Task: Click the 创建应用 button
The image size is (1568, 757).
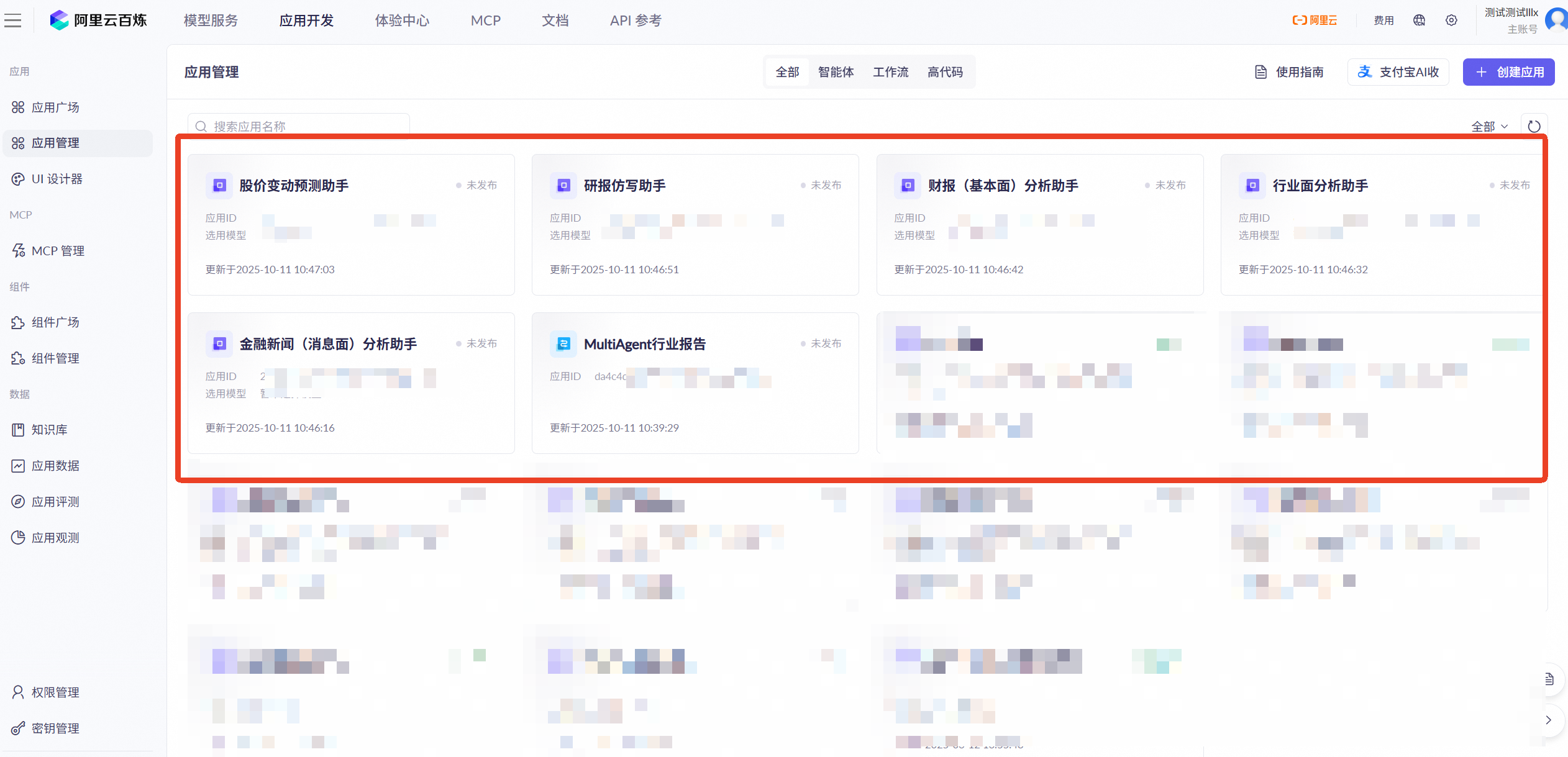Action: (1508, 72)
